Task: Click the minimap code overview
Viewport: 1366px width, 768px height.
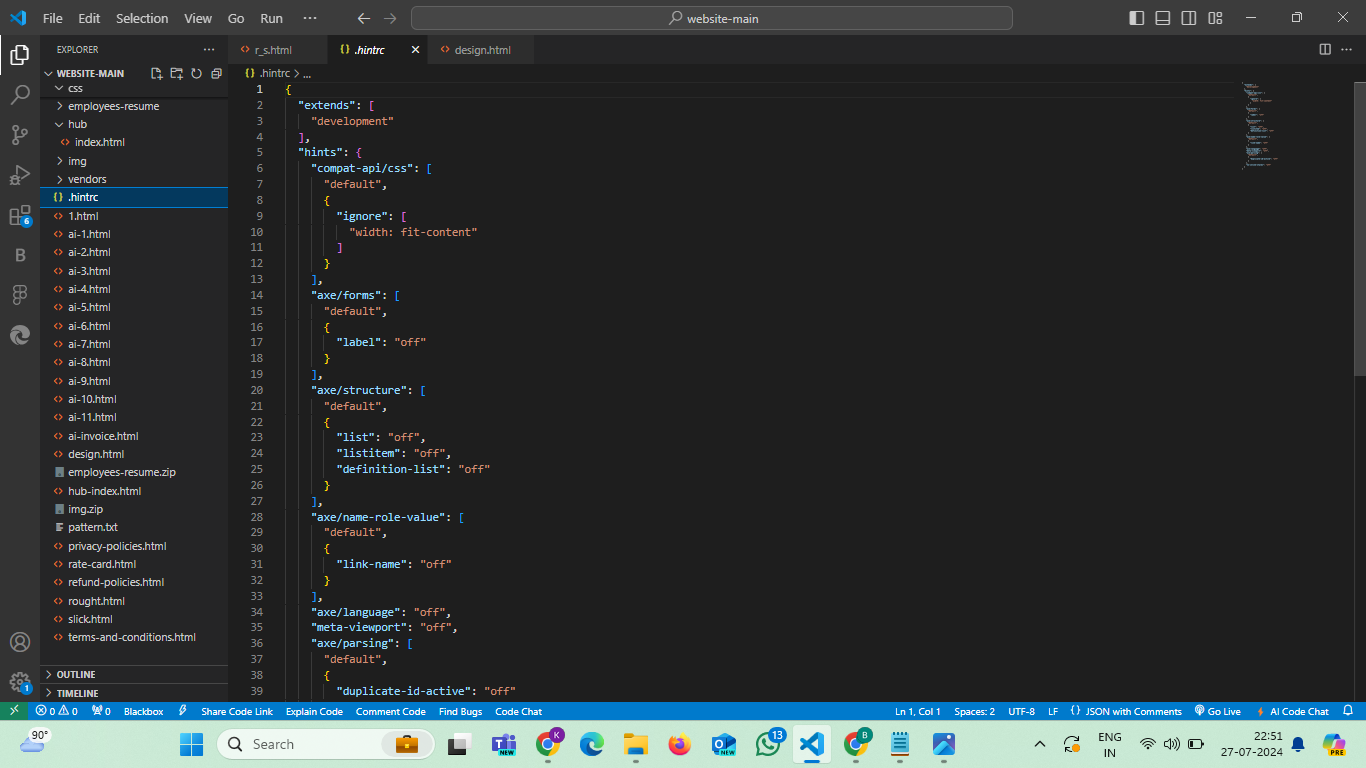Action: (x=1260, y=125)
